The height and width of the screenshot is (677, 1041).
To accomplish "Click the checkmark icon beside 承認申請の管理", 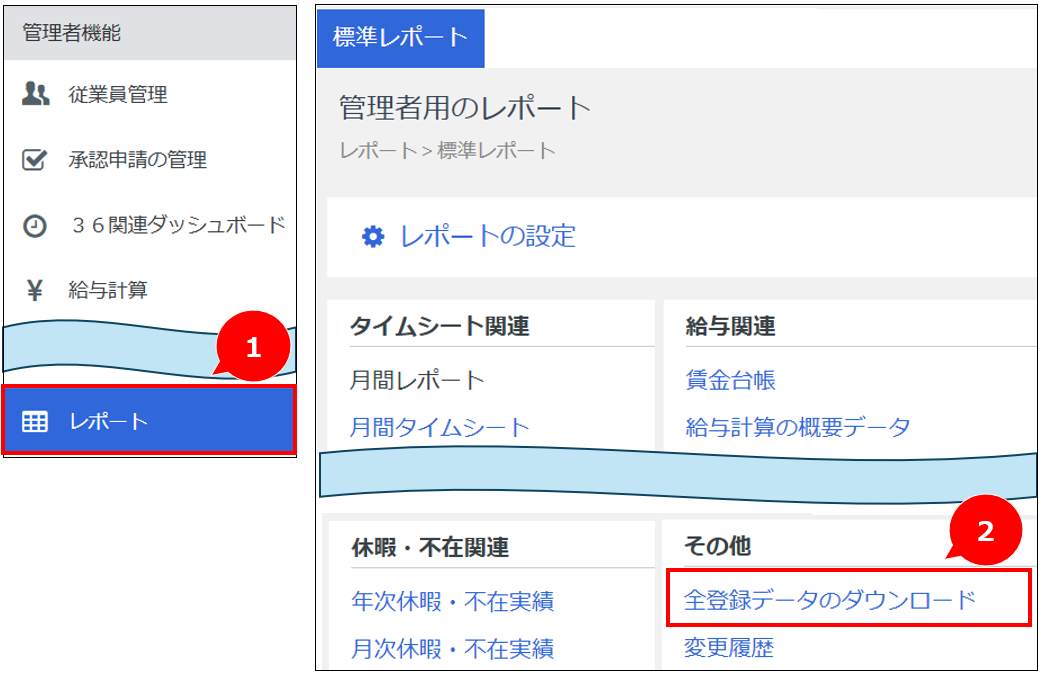I will tap(35, 160).
